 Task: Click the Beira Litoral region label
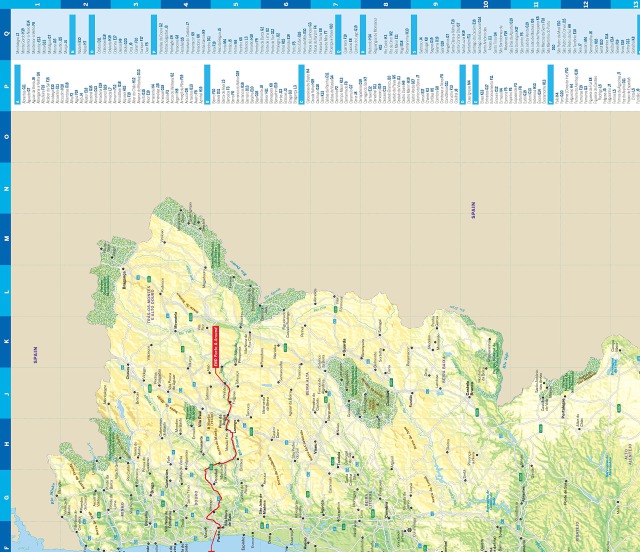tap(369, 501)
